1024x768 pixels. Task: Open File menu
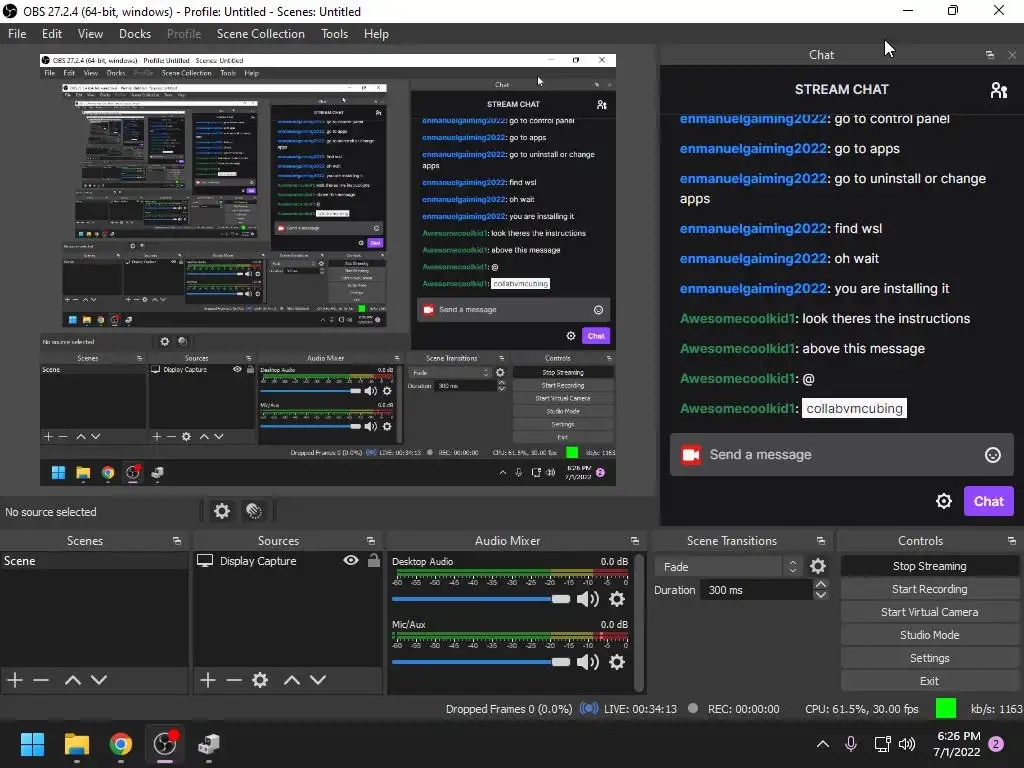[17, 34]
